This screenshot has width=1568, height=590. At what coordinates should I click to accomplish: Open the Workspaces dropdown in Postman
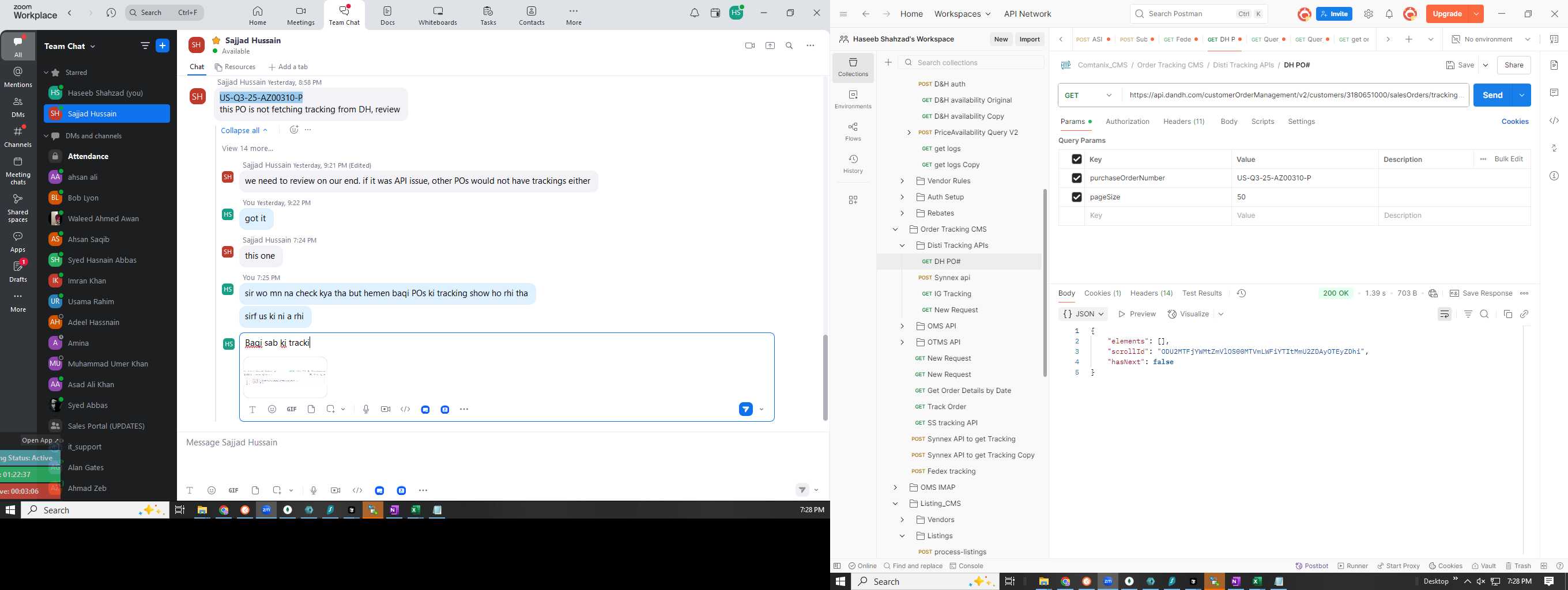(962, 14)
